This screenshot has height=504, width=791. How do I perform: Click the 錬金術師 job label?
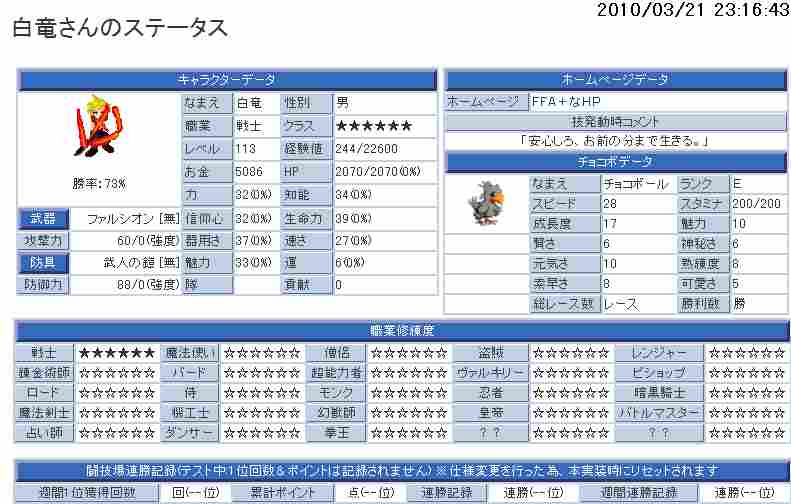tap(44, 373)
